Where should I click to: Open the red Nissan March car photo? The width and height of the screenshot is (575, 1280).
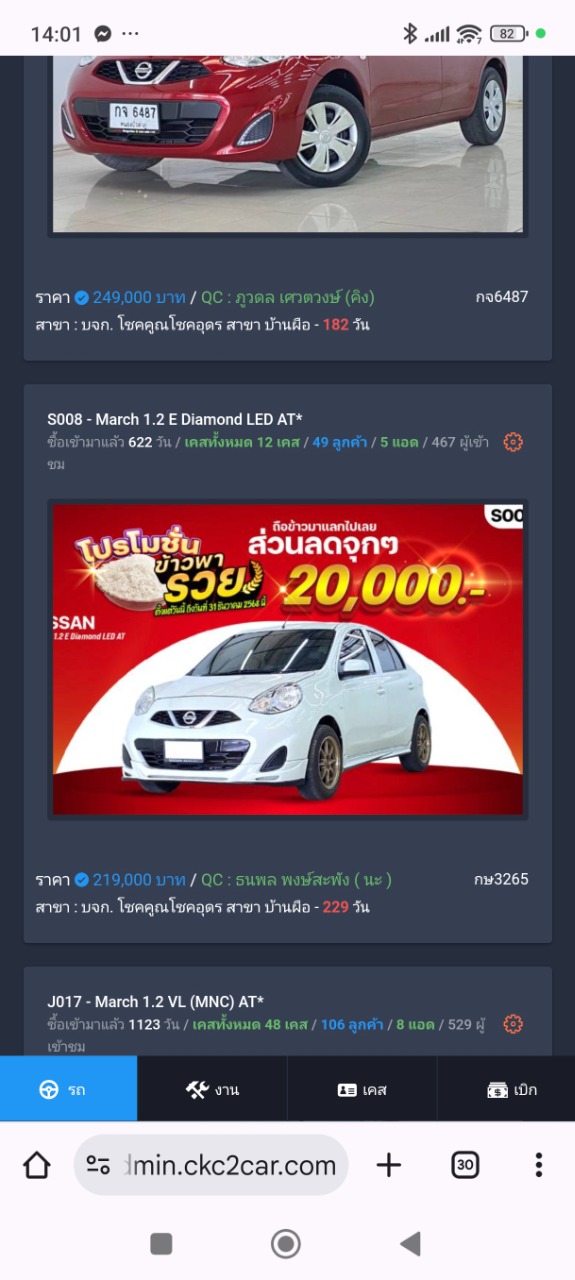288,144
